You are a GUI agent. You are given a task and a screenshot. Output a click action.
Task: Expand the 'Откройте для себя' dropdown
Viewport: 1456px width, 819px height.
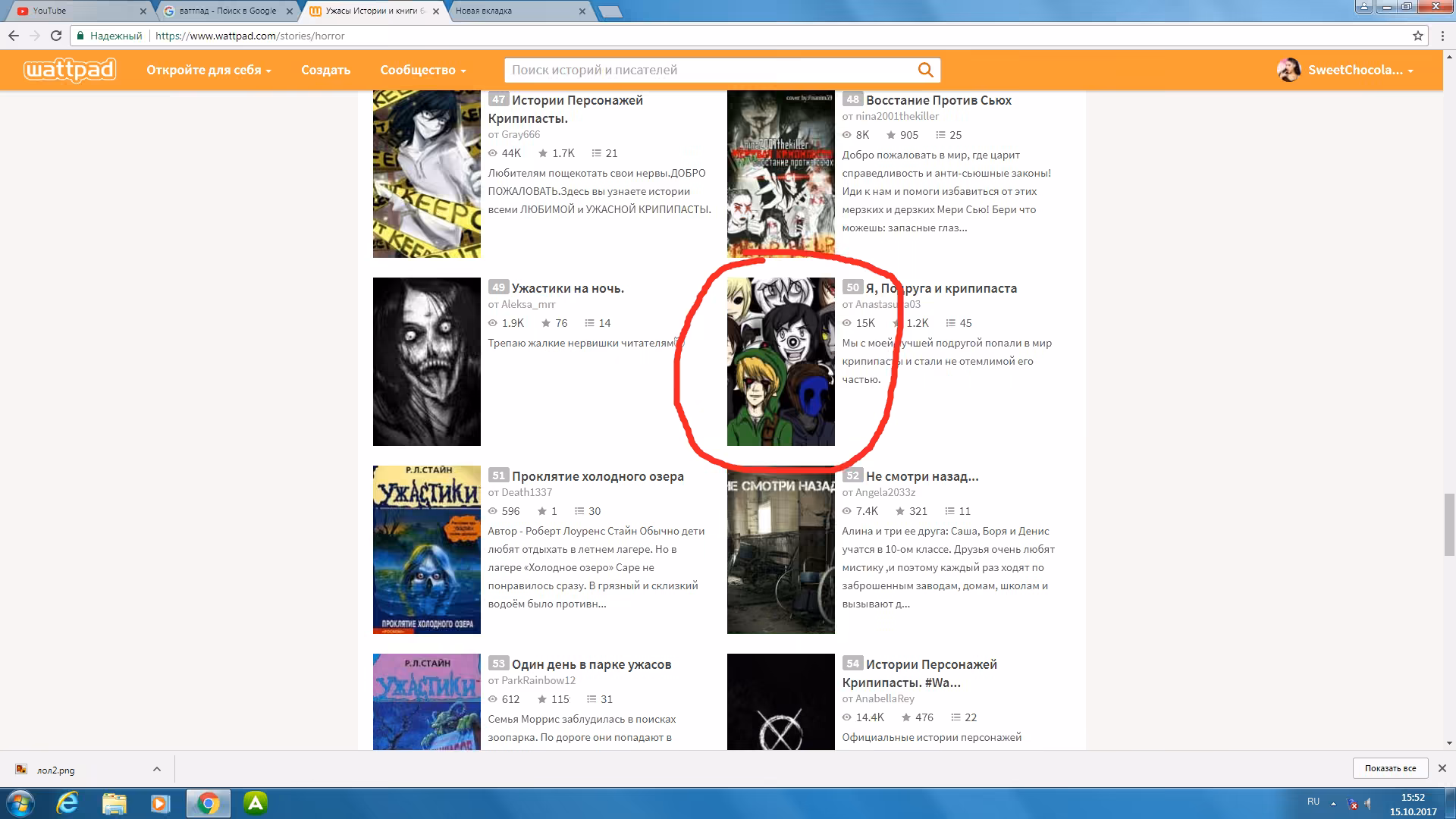point(209,70)
